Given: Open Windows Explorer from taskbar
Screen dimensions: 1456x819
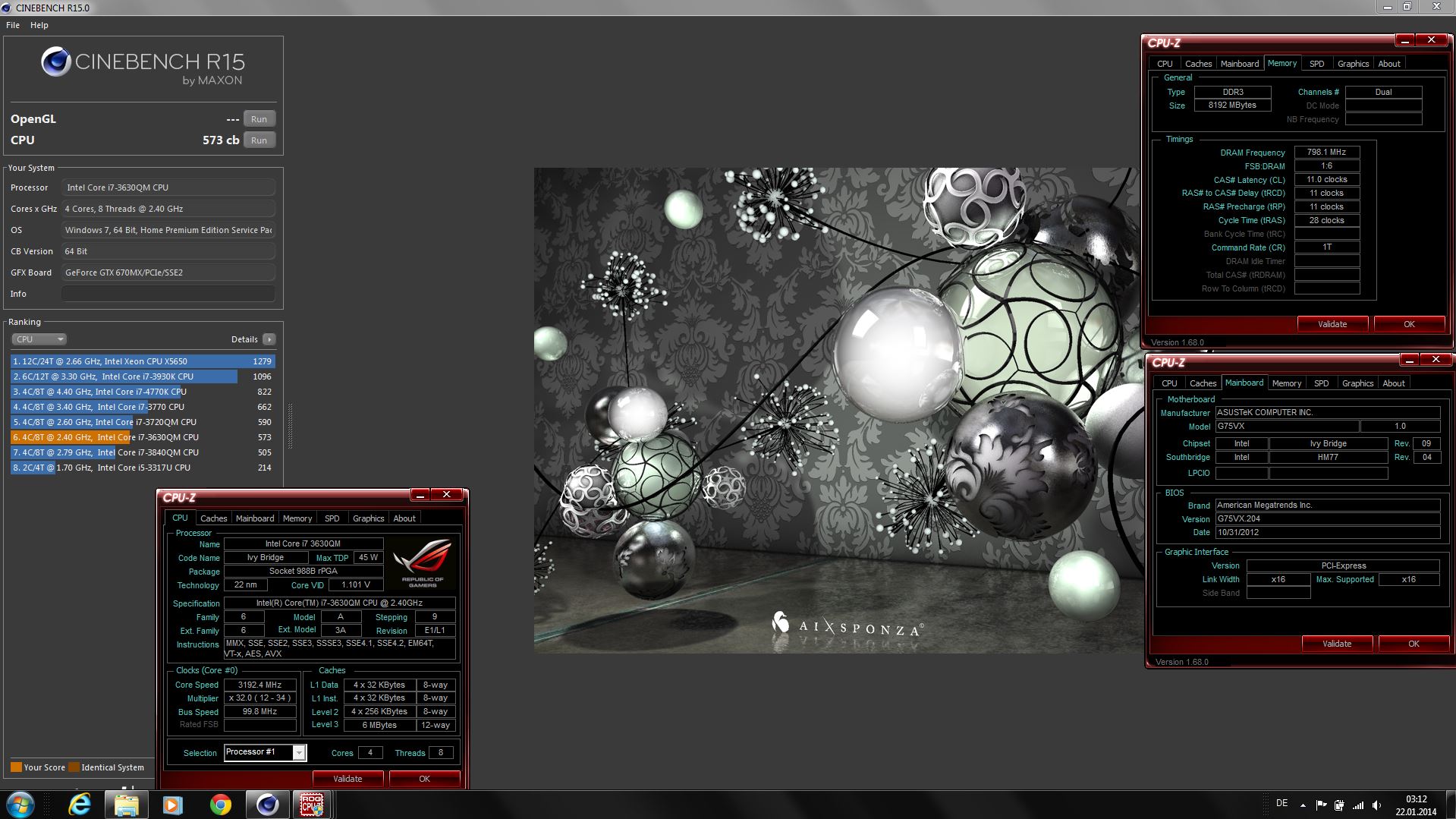Looking at the screenshot, I should pyautogui.click(x=126, y=805).
